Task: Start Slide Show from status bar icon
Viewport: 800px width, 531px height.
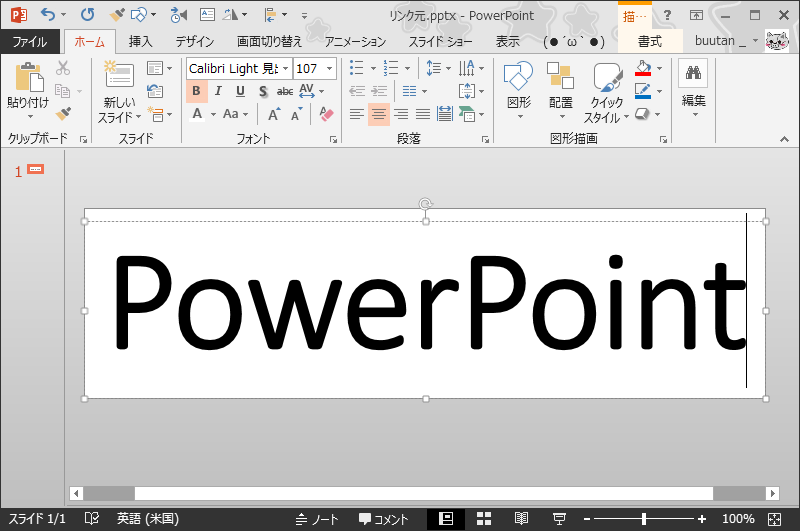Action: click(559, 519)
